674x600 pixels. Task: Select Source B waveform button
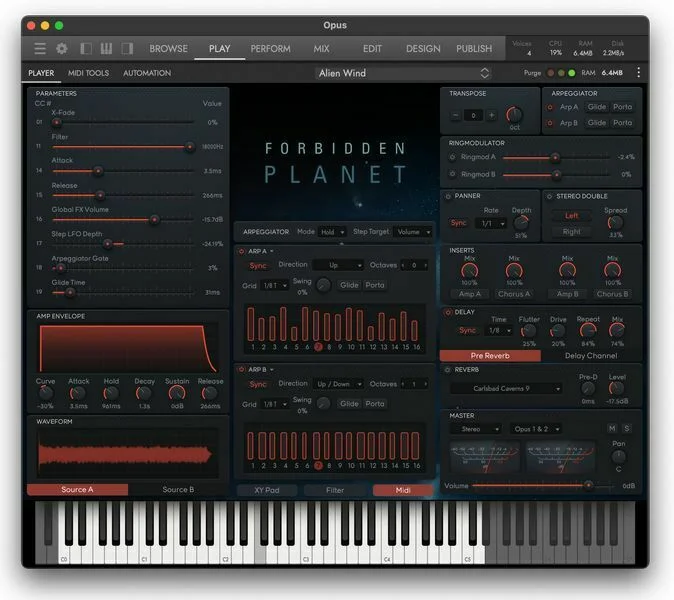click(178, 490)
